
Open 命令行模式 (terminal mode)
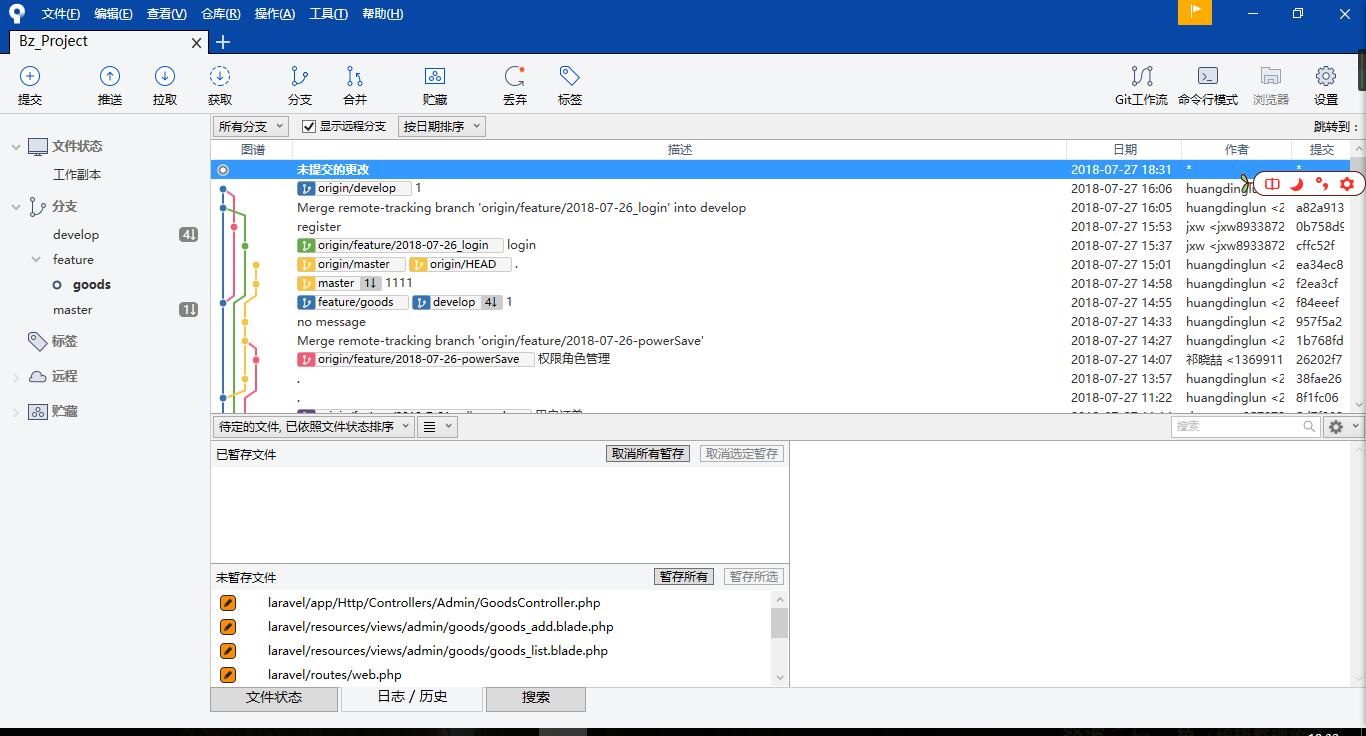click(1207, 84)
